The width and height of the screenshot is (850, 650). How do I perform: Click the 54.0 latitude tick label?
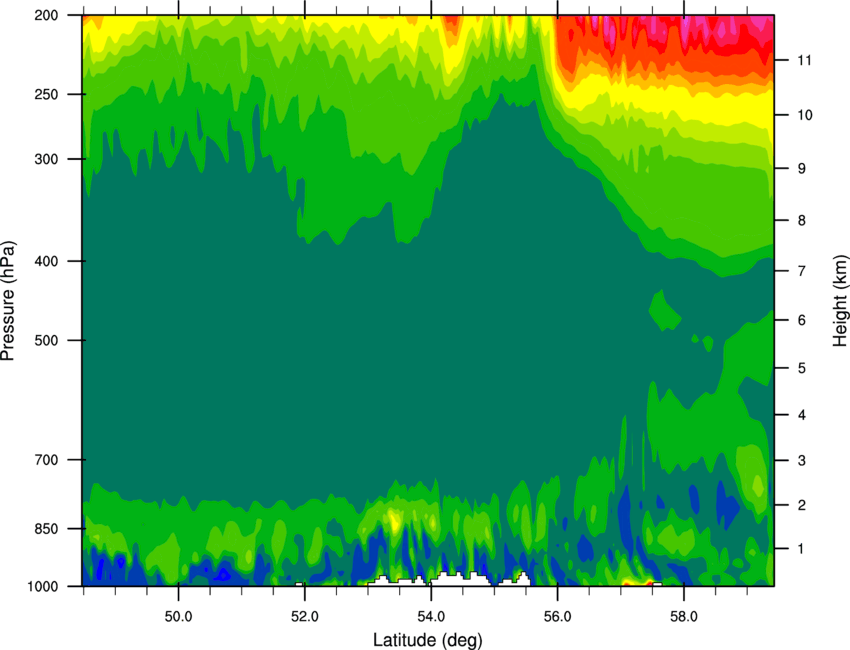point(431,617)
